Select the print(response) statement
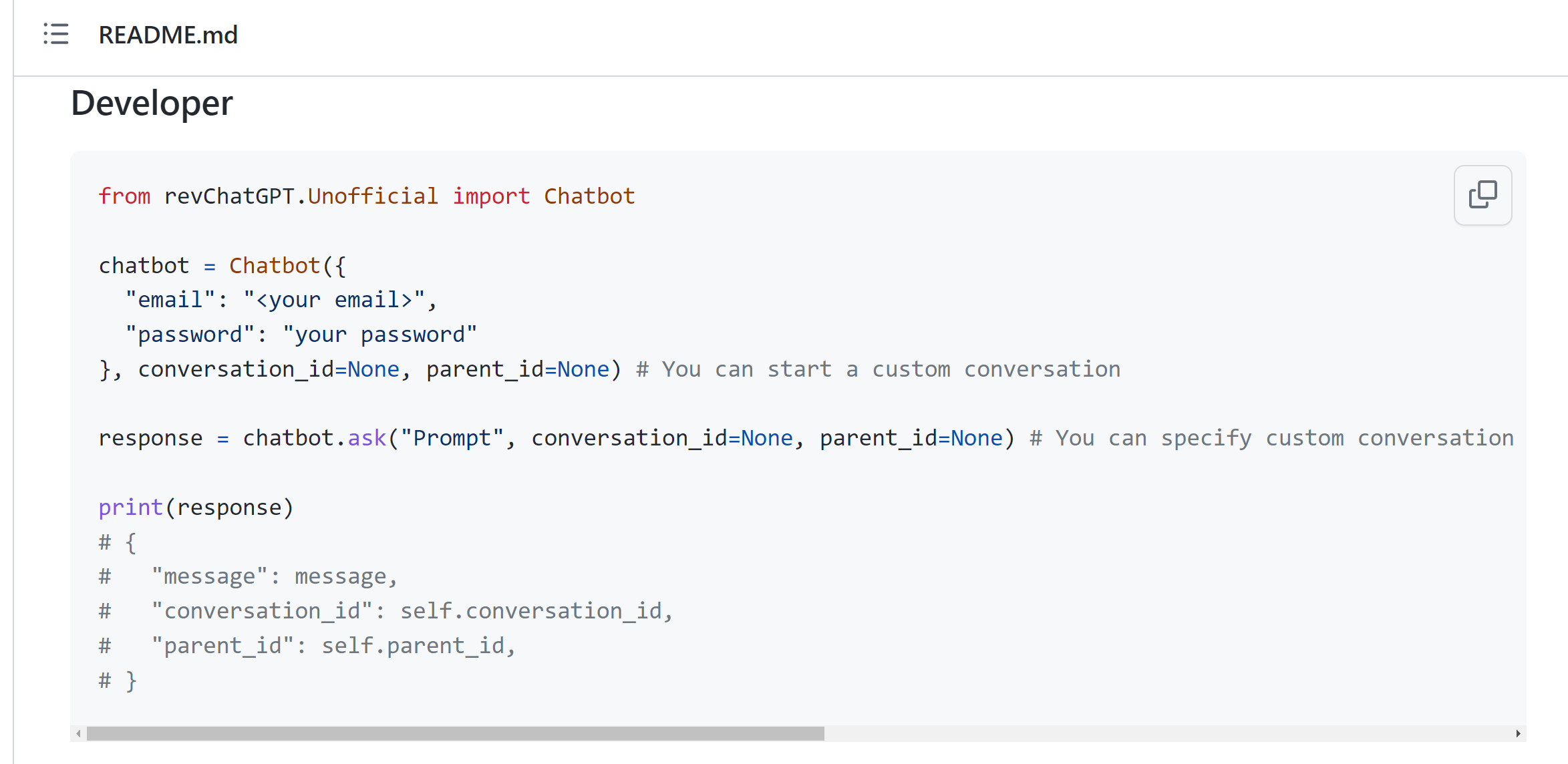The image size is (1568, 764). (196, 506)
